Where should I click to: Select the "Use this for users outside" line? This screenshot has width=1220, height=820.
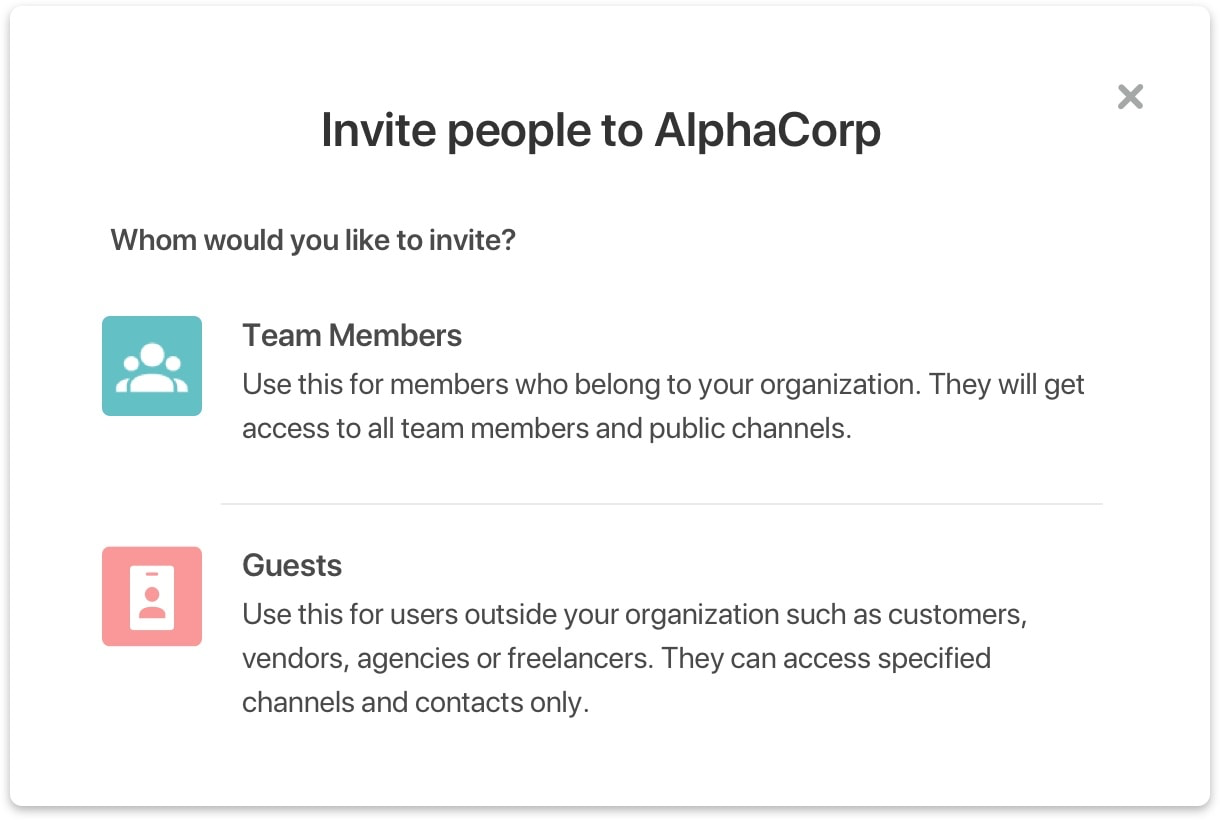coord(634,614)
